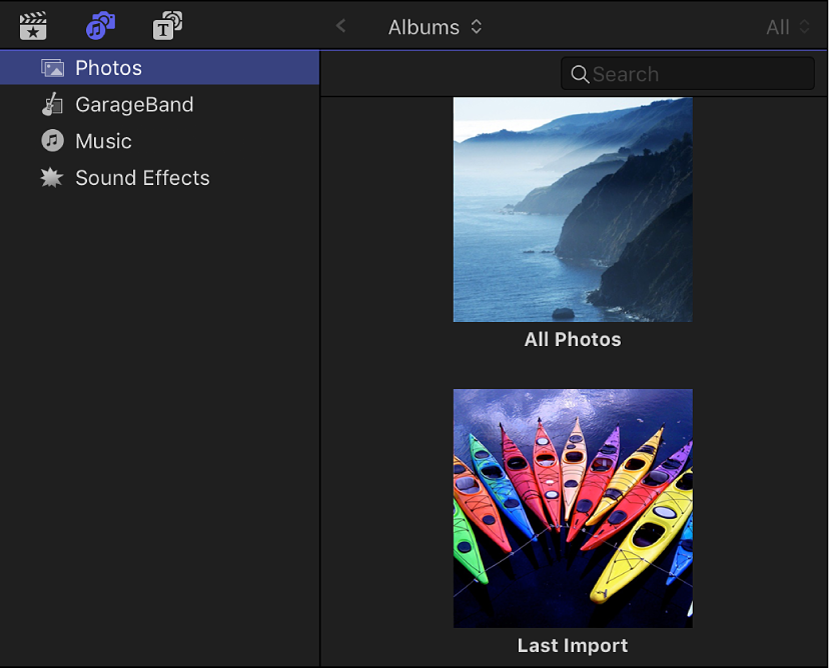Select the Photos text label in the sidebar
The height and width of the screenshot is (670, 830).
109,68
